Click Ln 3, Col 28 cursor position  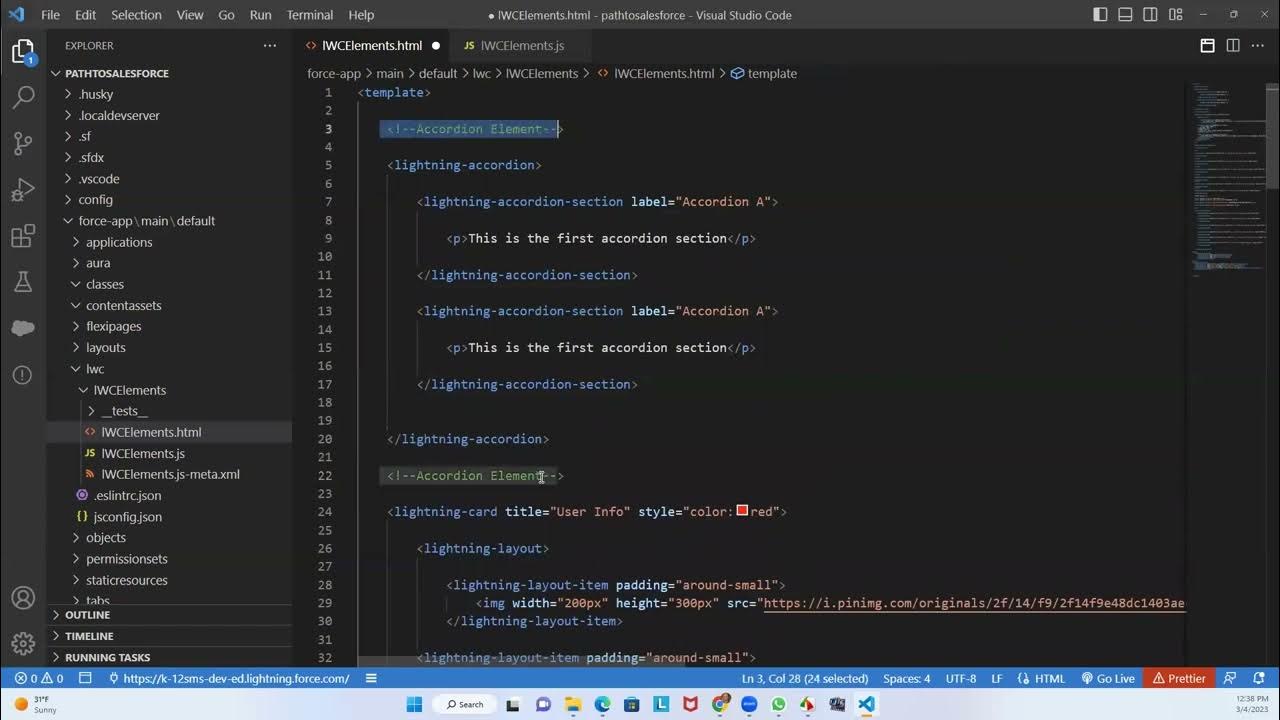(x=805, y=678)
